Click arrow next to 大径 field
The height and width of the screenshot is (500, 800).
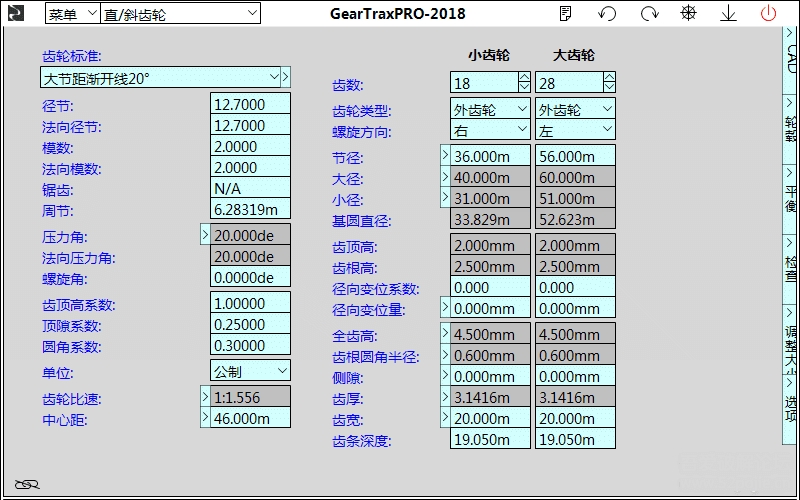[445, 176]
